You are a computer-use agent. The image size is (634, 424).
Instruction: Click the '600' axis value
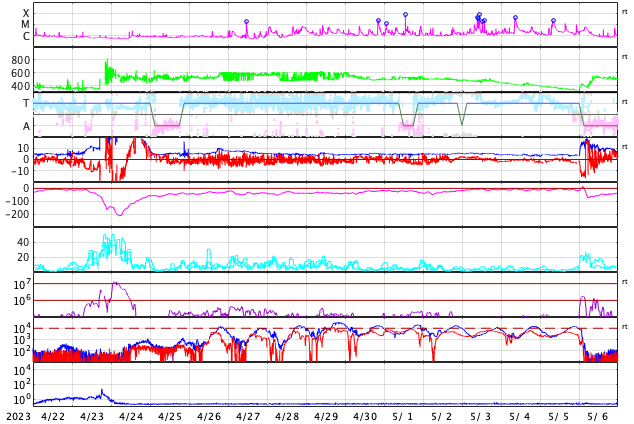pyautogui.click(x=20, y=73)
